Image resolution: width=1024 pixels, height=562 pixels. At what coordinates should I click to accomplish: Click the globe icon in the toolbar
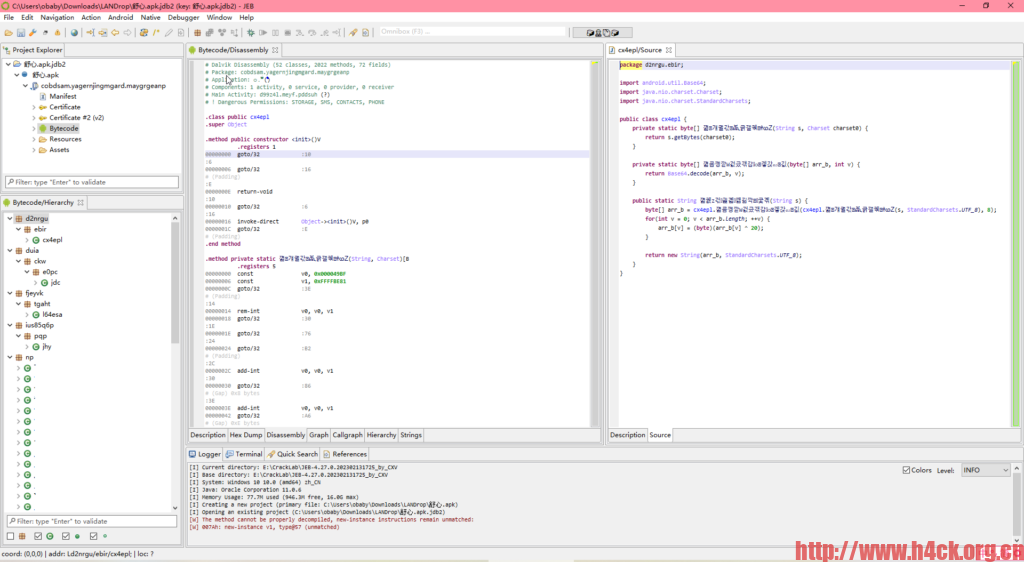[x=74, y=32]
